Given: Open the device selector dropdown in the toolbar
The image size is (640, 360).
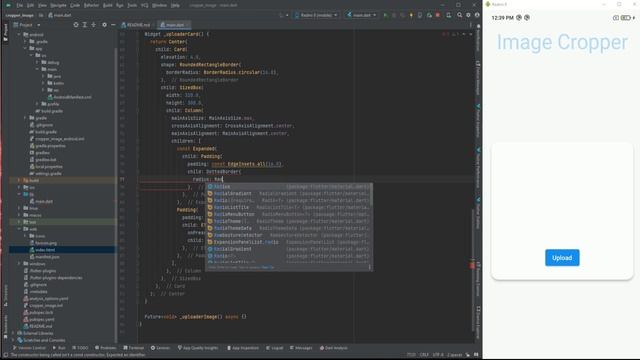Looking at the screenshot, I should (316, 15).
